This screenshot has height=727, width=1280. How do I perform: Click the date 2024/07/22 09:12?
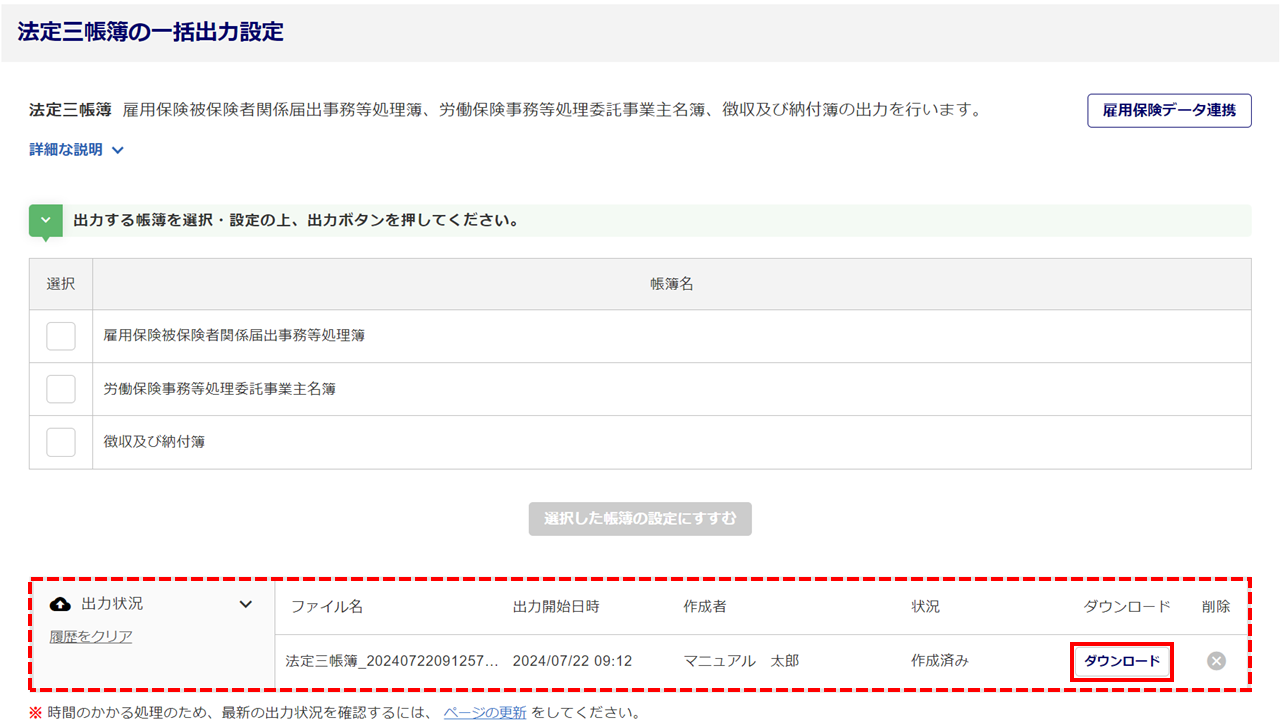[x=572, y=661]
